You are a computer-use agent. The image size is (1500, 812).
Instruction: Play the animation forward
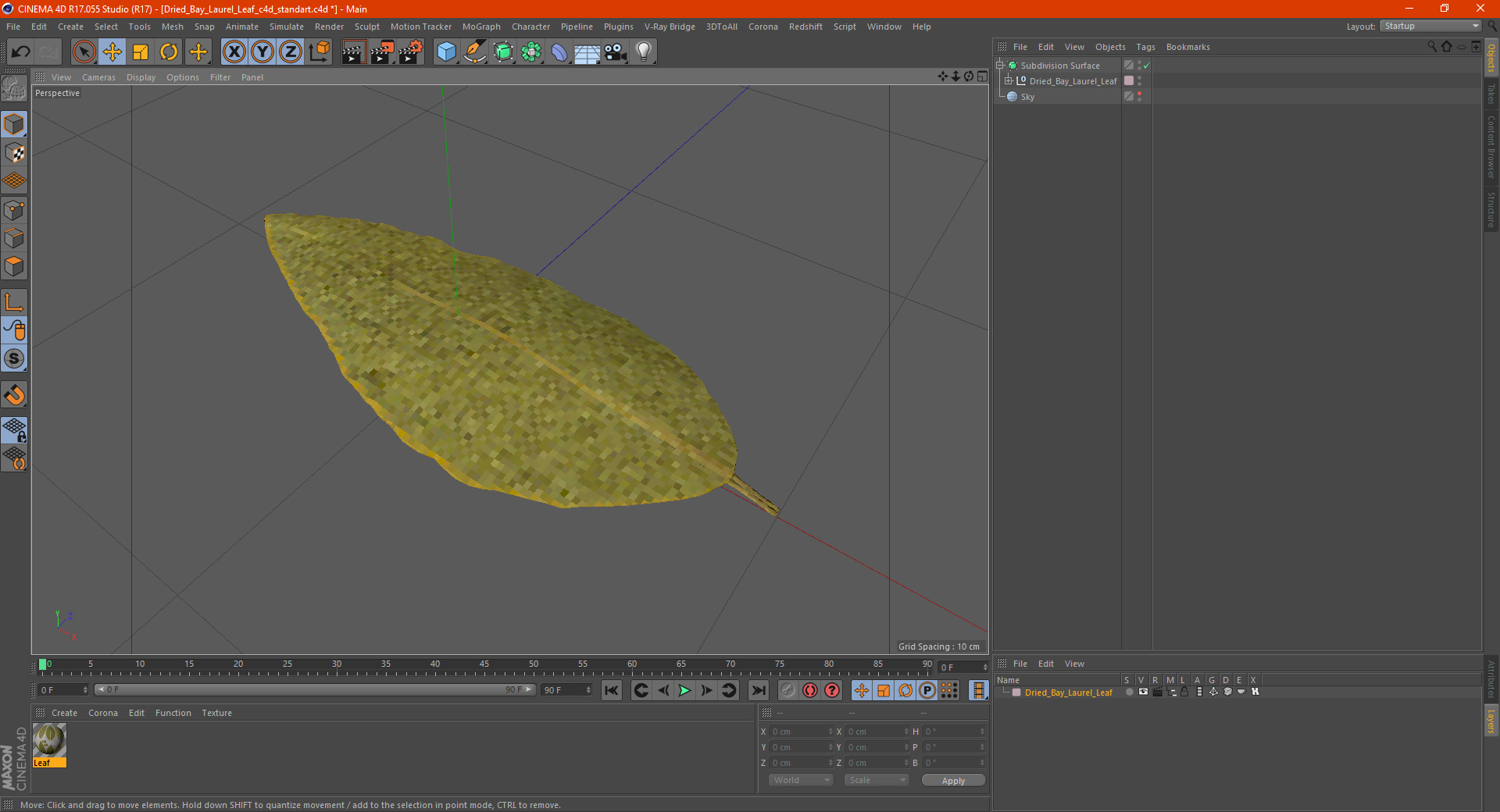pos(684,690)
